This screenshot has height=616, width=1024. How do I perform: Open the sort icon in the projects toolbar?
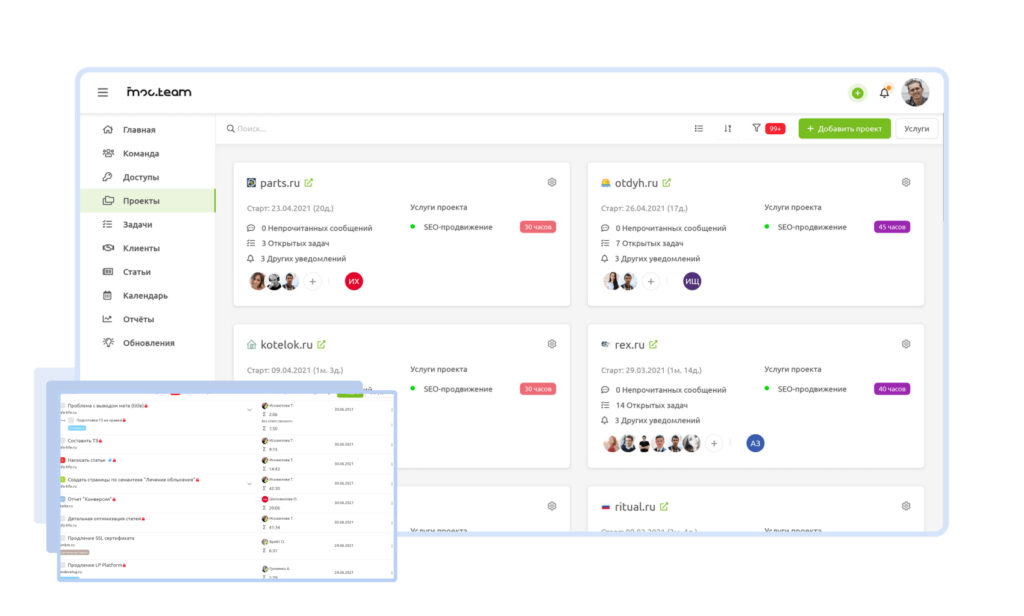click(x=727, y=128)
